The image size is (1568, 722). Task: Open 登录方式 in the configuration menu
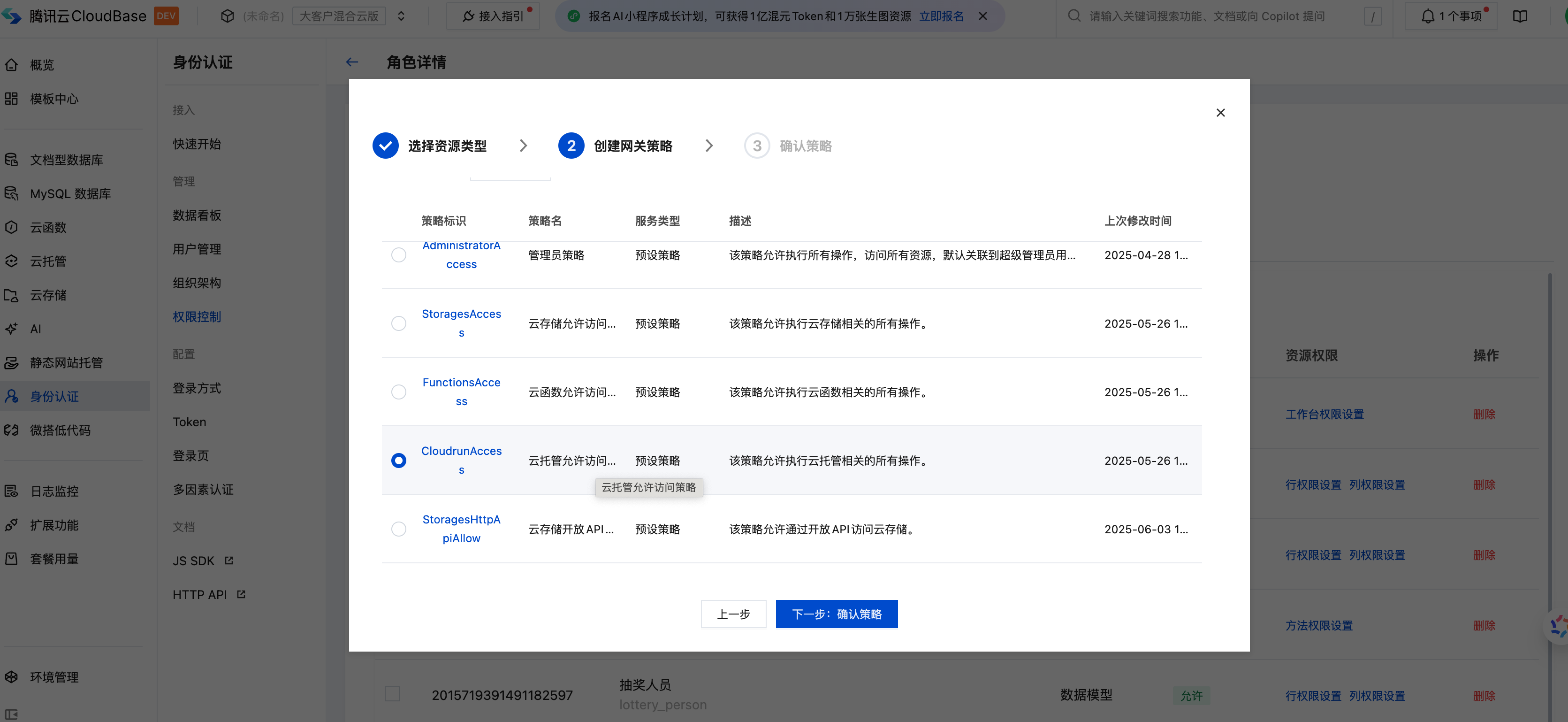pos(197,388)
